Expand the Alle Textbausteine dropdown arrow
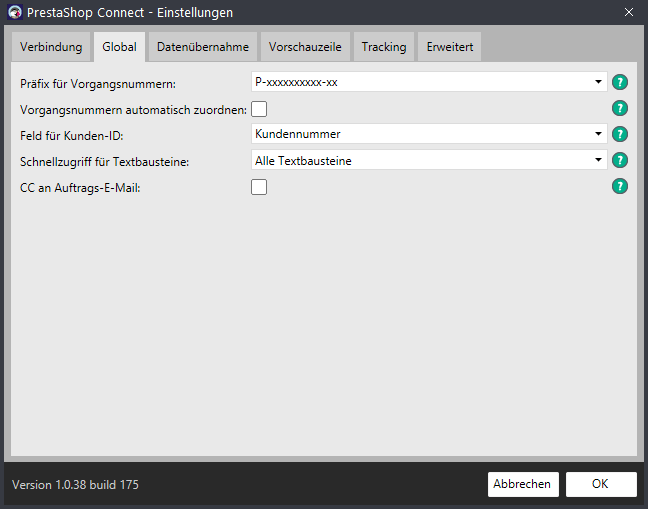This screenshot has height=509, width=648. (x=598, y=160)
